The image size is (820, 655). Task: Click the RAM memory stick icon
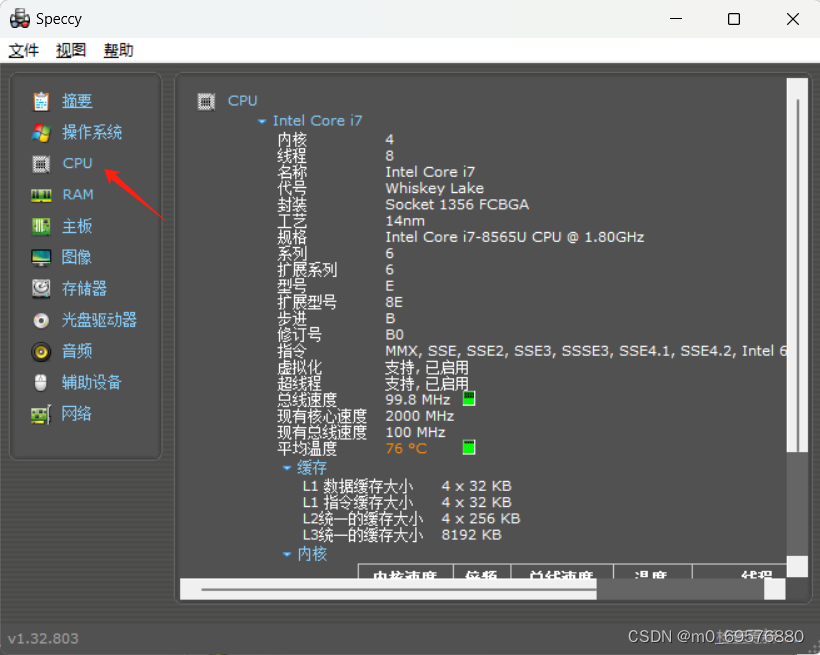pos(41,195)
